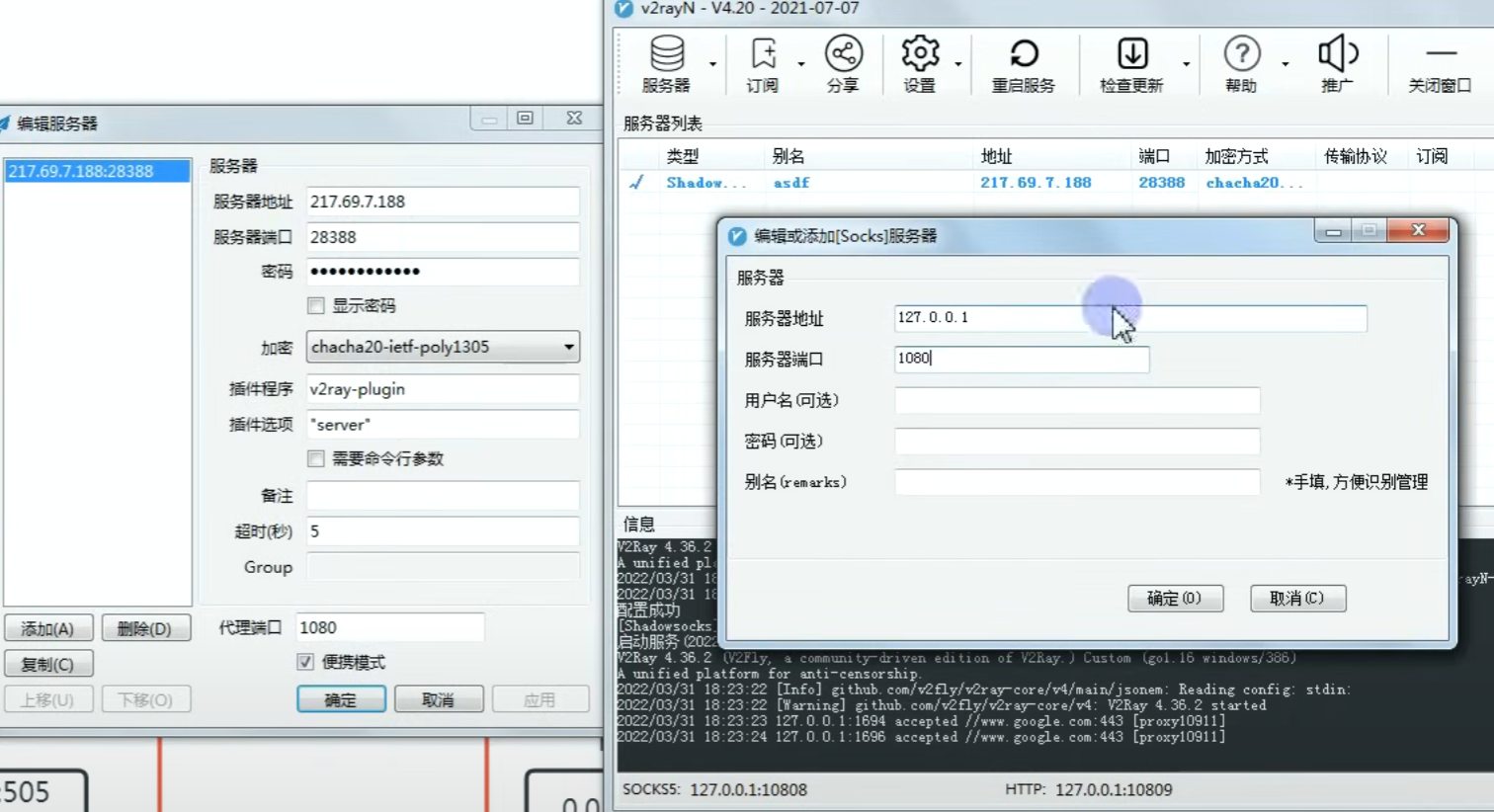Viewport: 1494px width, 812px height.
Task: Click 确定(O) in the Socks server dialog
Action: click(x=1176, y=599)
